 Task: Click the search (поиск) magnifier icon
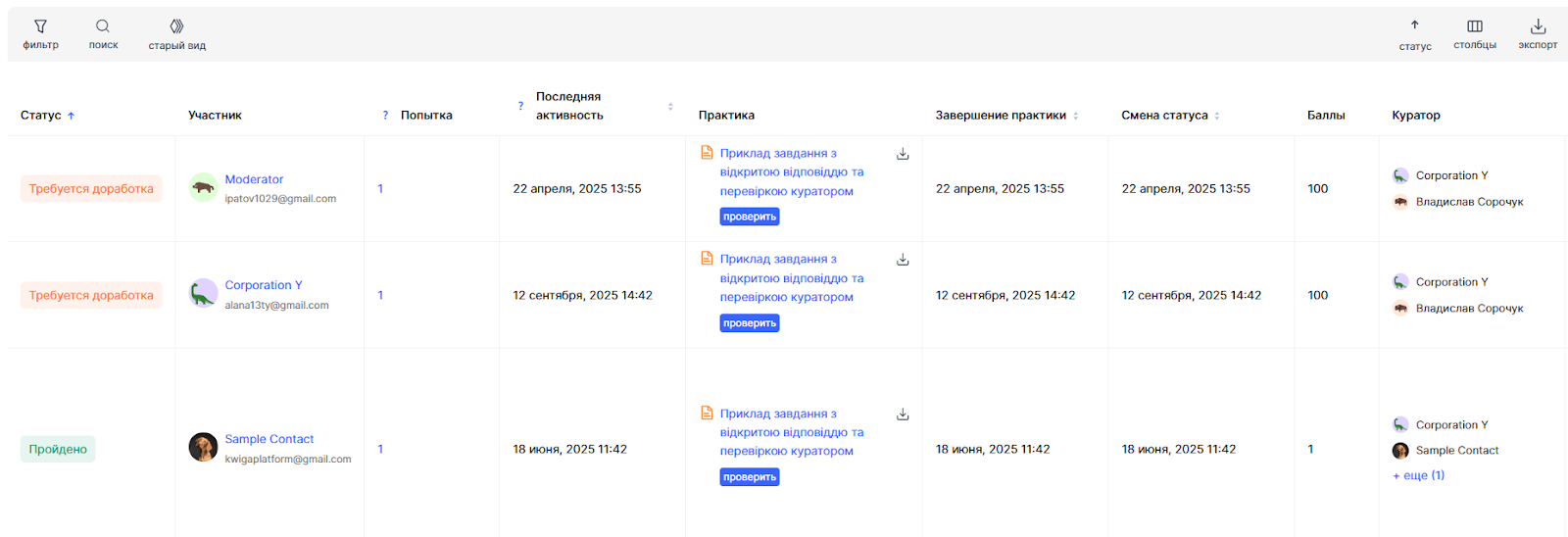[x=103, y=26]
